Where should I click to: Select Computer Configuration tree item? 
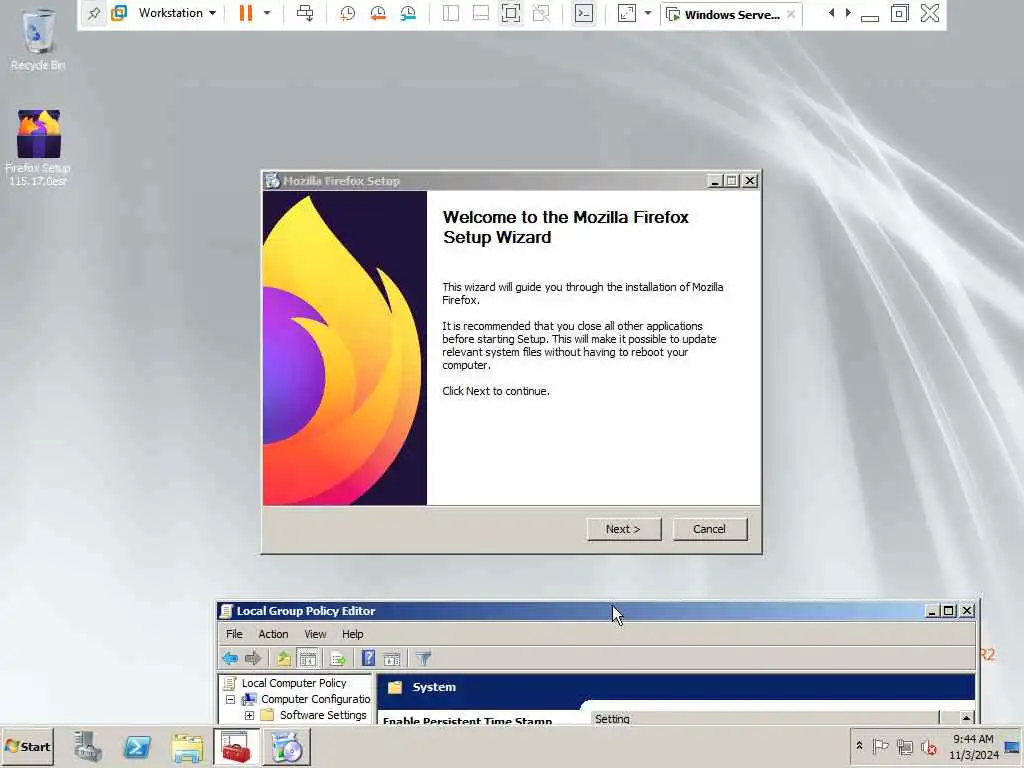pos(315,699)
